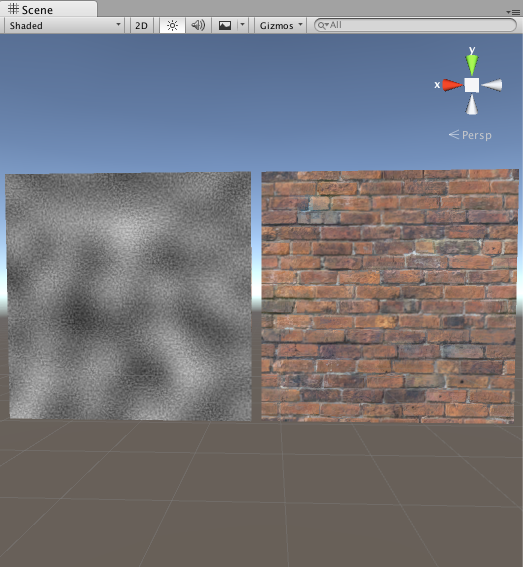The image size is (523, 567).
Task: Open the Shaded draw mode dropdown
Action: tap(64, 25)
